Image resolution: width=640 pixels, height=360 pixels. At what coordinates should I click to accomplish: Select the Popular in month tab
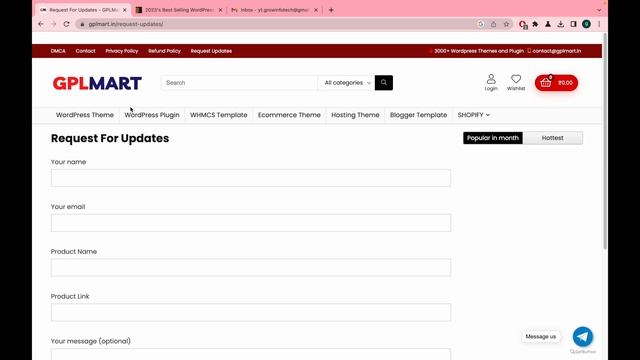[x=493, y=138]
